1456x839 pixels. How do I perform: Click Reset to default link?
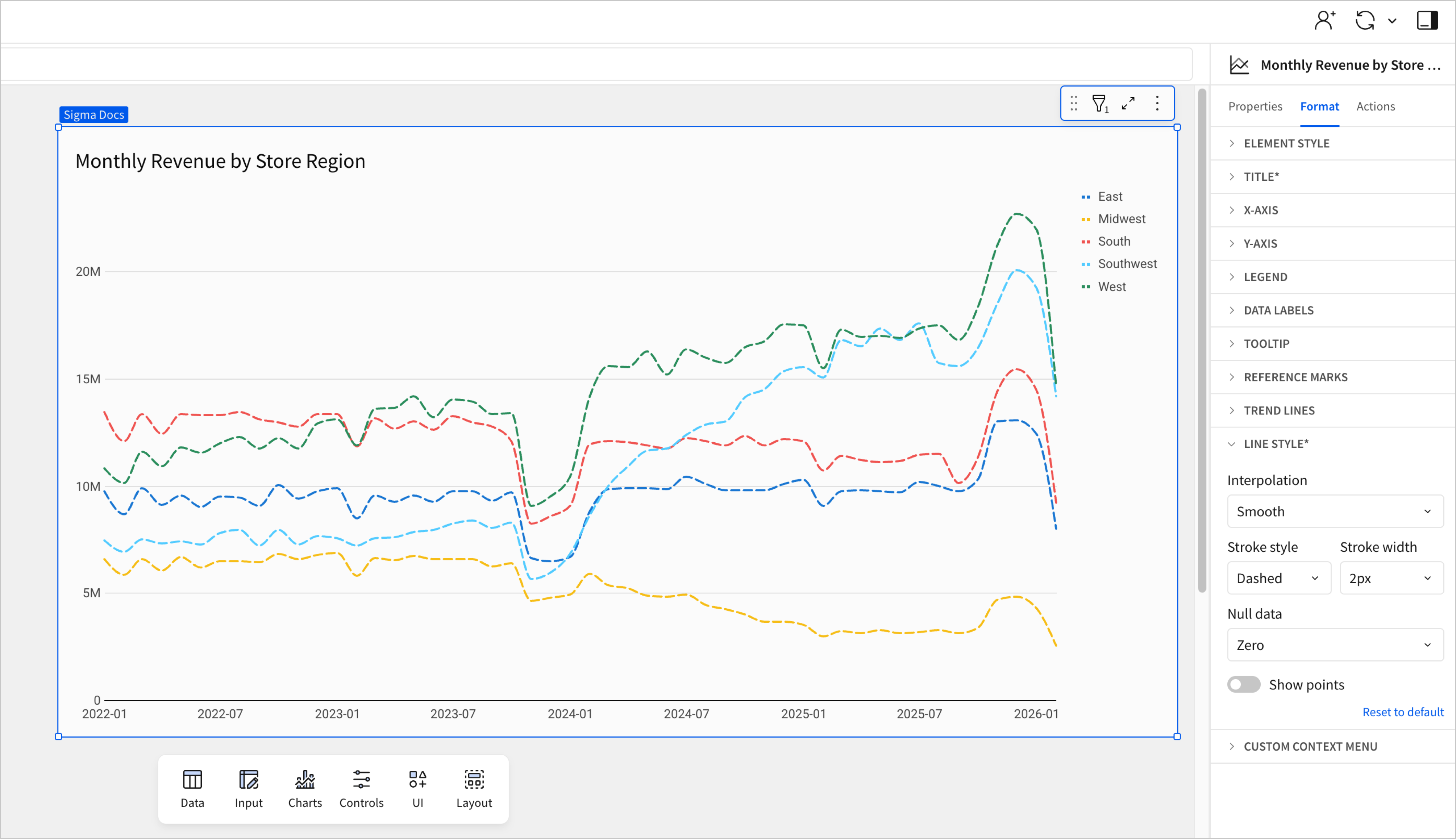click(1403, 711)
